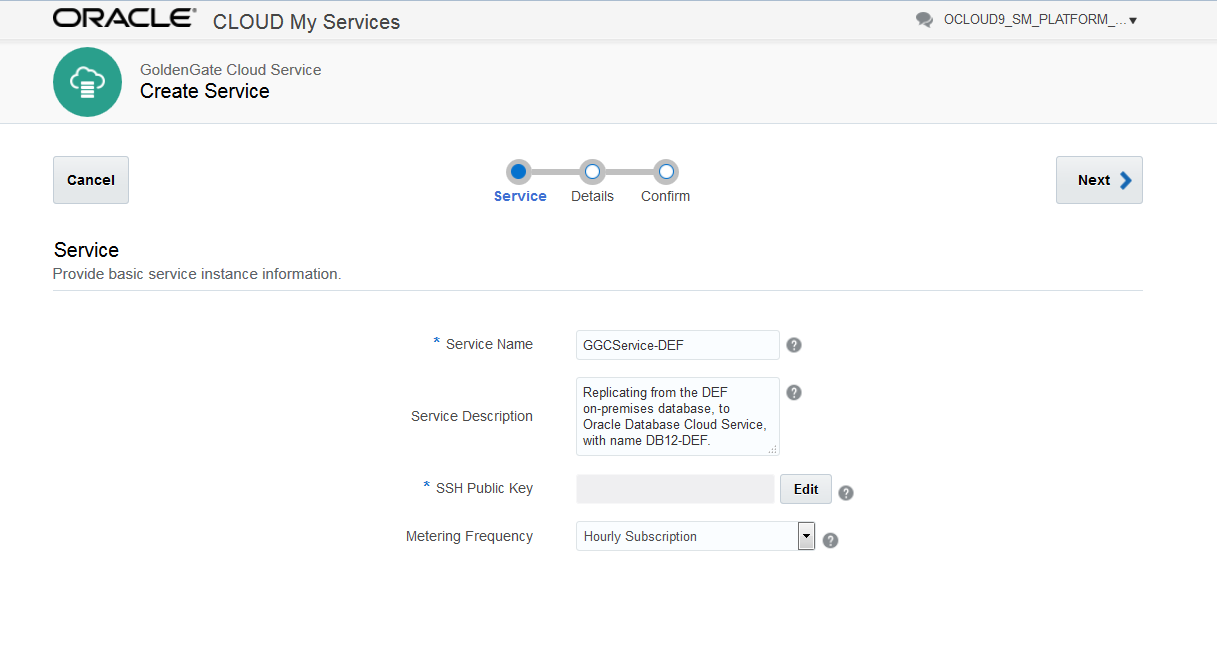Open help for Service Name field
1217x667 pixels.
click(x=793, y=344)
